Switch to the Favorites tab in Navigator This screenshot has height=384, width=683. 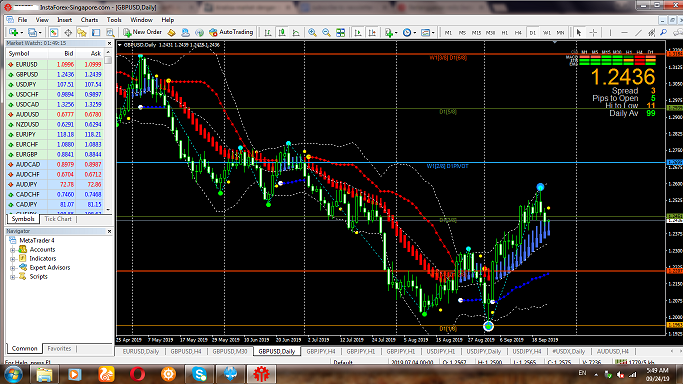[59, 348]
